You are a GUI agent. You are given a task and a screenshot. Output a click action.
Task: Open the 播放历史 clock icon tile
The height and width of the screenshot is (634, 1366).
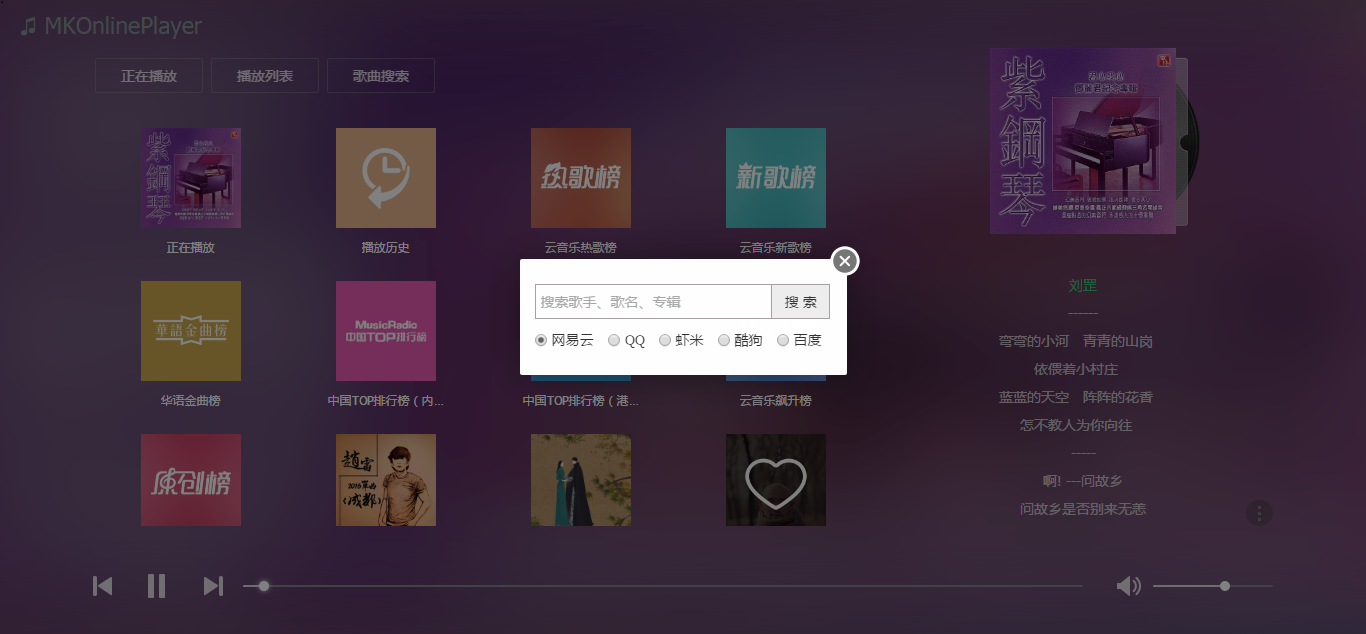[x=386, y=178]
